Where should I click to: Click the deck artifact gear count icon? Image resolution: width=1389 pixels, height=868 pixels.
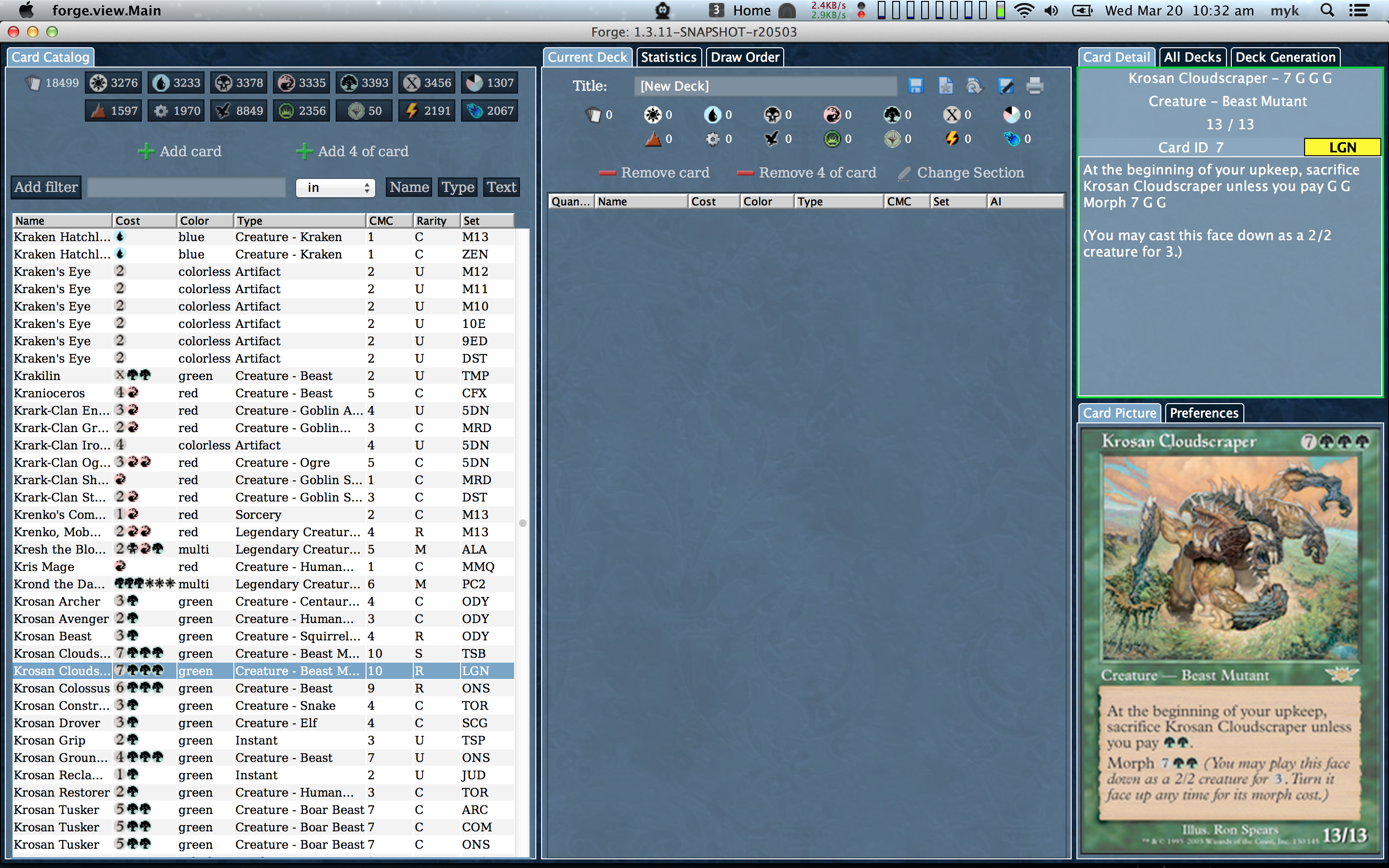coord(712,139)
